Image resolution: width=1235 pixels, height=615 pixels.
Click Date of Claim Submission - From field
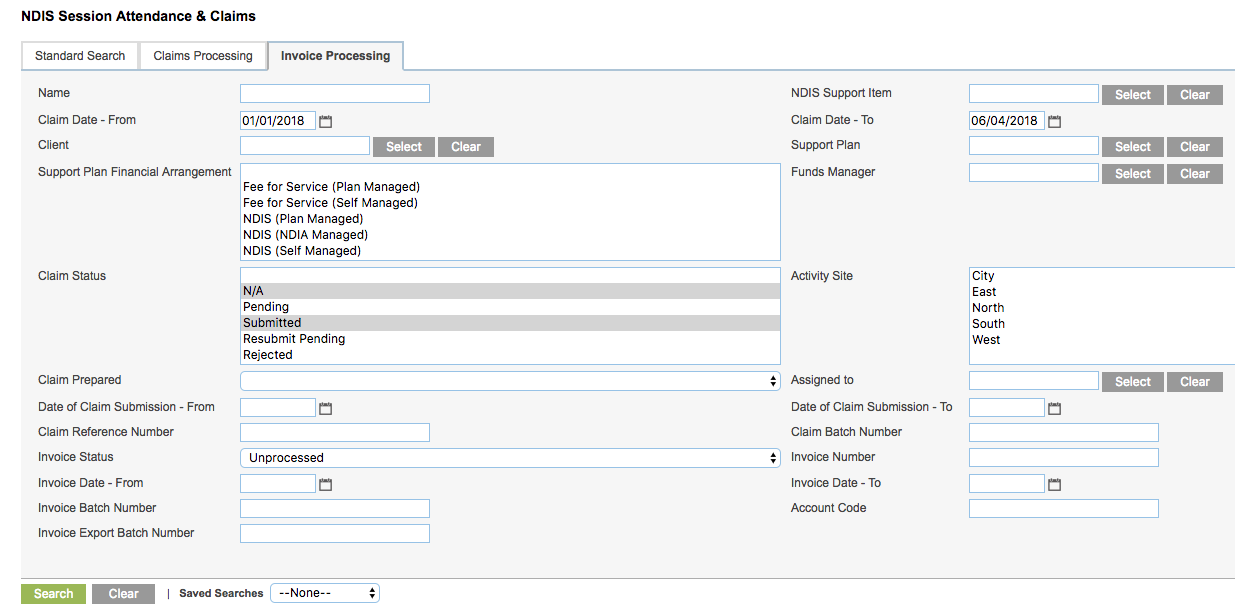pyautogui.click(x=278, y=408)
